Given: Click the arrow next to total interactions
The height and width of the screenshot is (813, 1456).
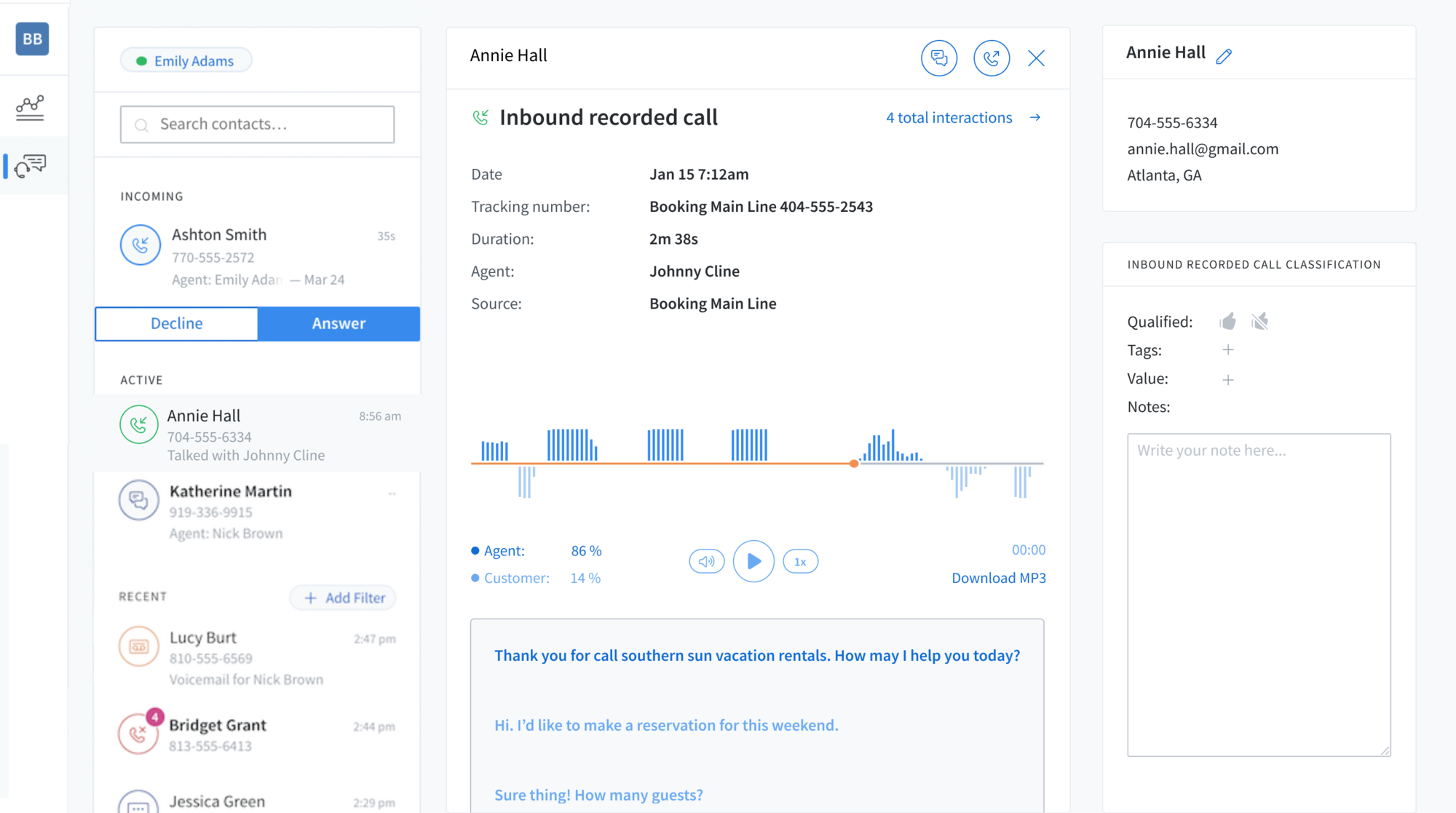Looking at the screenshot, I should (x=1035, y=117).
